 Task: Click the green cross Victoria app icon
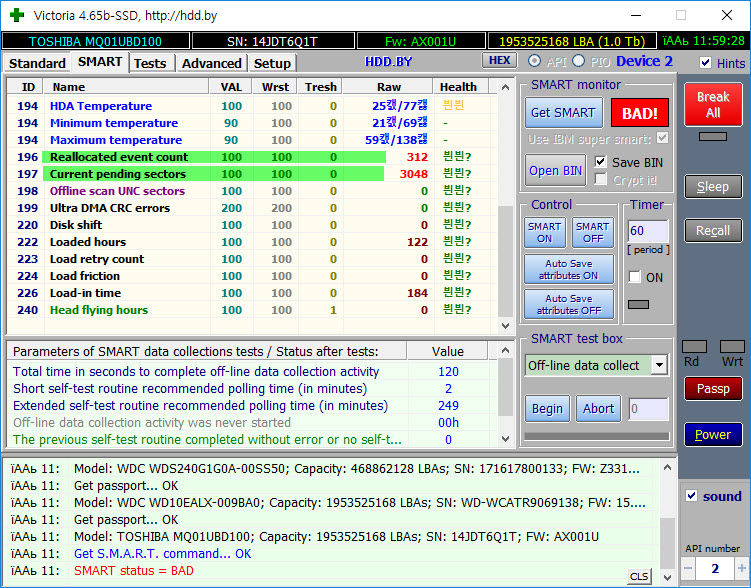pyautogui.click(x=17, y=15)
